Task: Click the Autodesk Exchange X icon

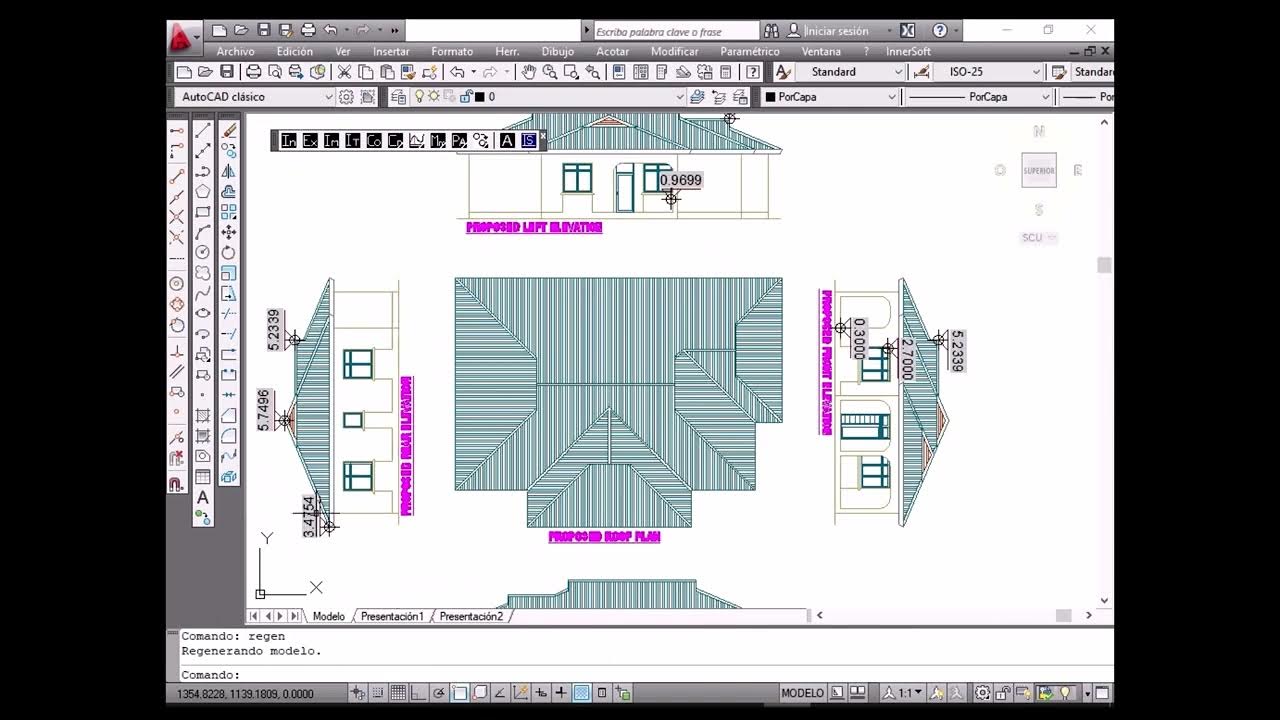Action: (x=907, y=30)
